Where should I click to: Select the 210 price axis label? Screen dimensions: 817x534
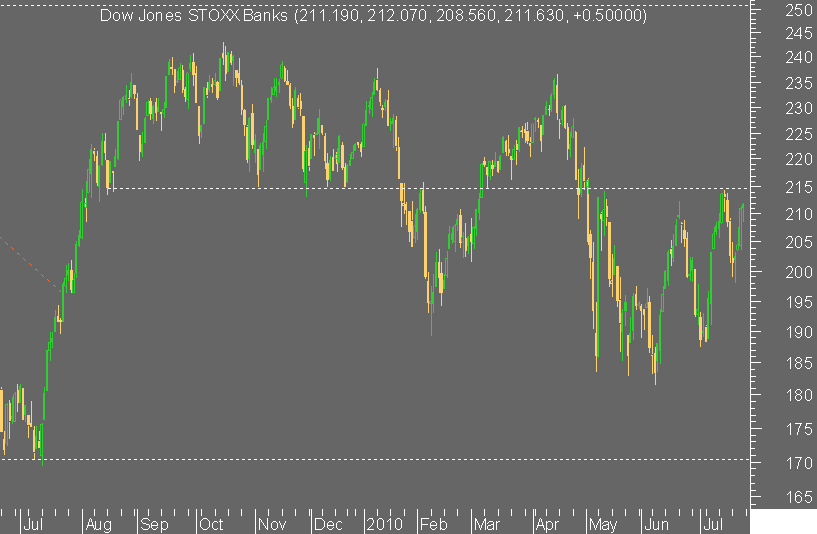point(798,214)
